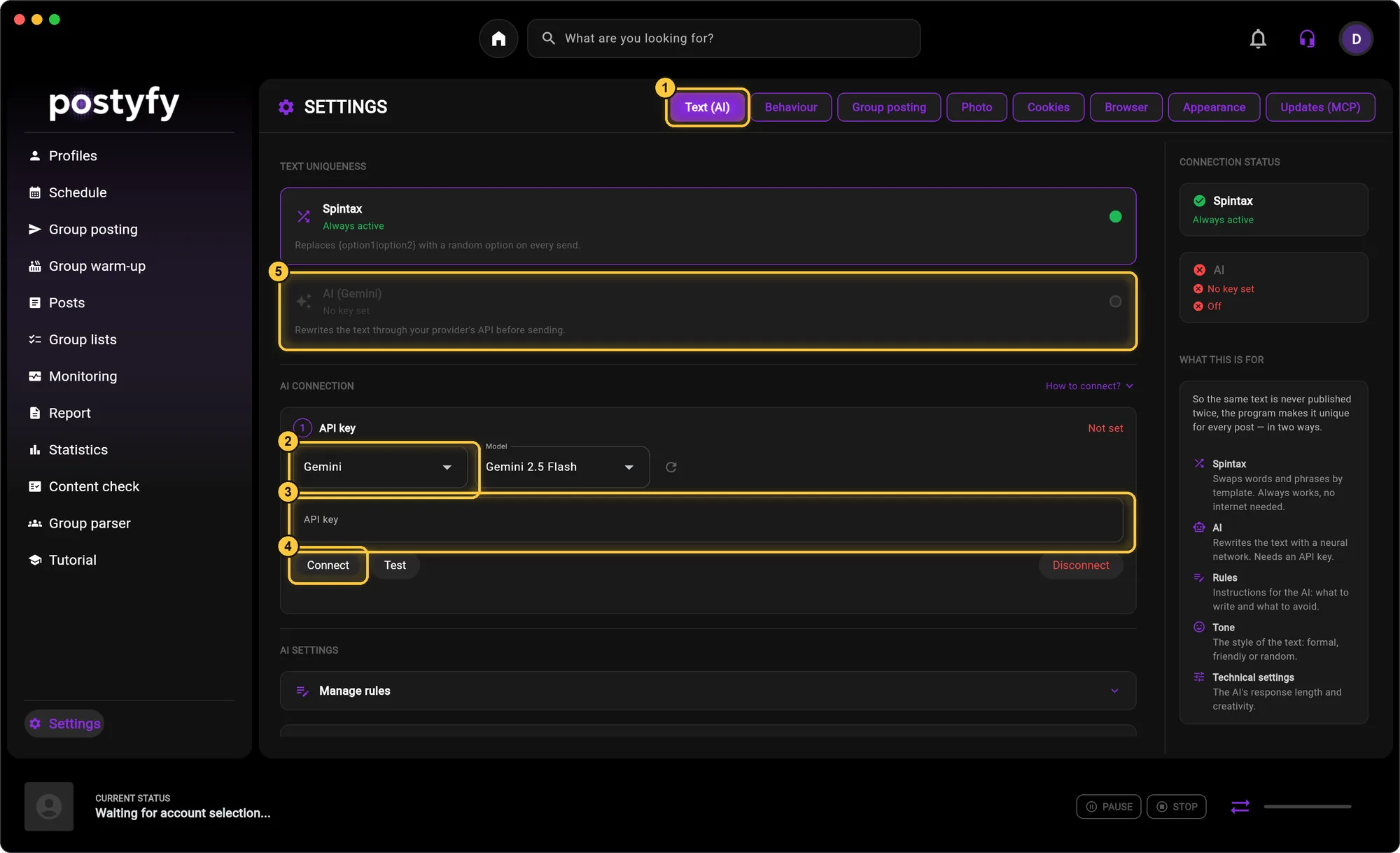1400x853 pixels.
Task: Open Settings in the sidebar
Action: coord(64,724)
